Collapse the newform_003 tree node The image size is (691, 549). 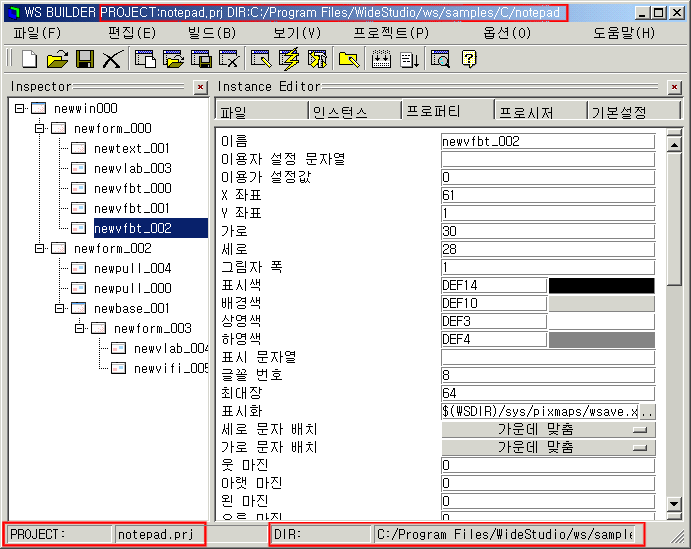tap(80, 328)
